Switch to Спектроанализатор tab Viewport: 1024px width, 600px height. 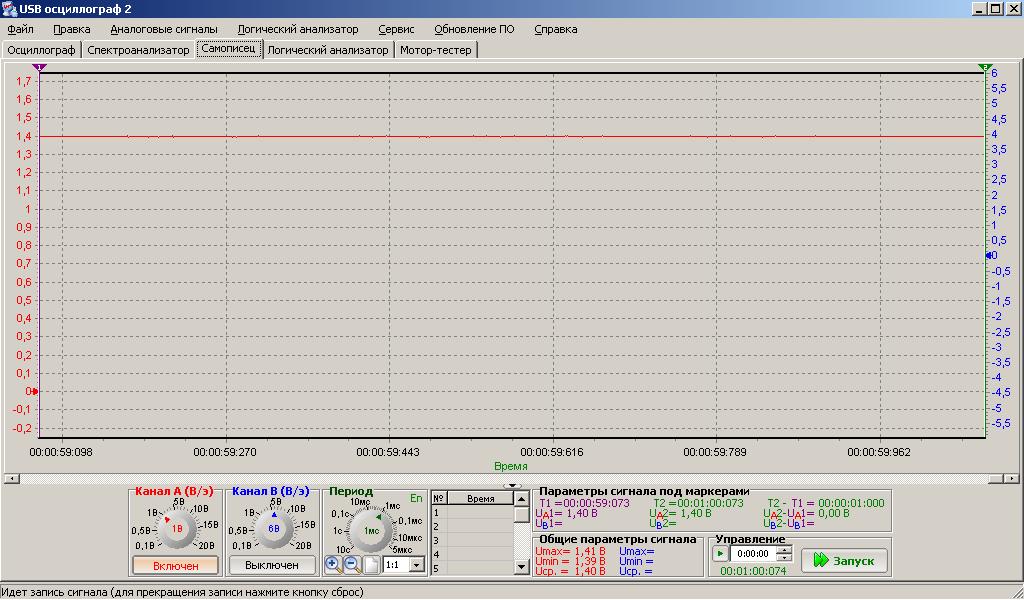coord(138,49)
